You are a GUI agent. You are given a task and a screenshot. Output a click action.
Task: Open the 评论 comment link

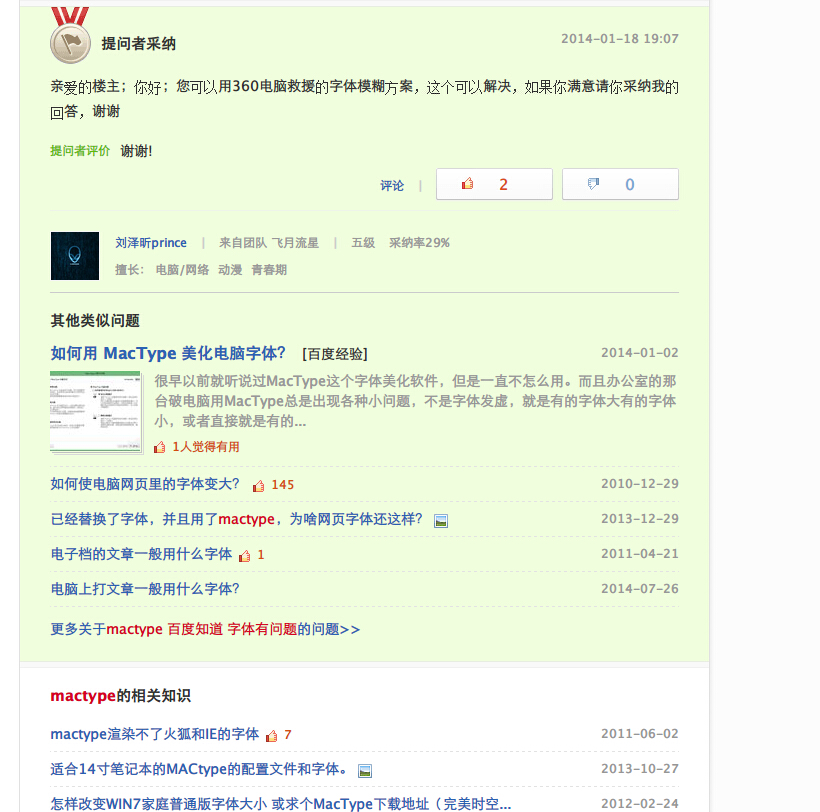[x=392, y=186]
